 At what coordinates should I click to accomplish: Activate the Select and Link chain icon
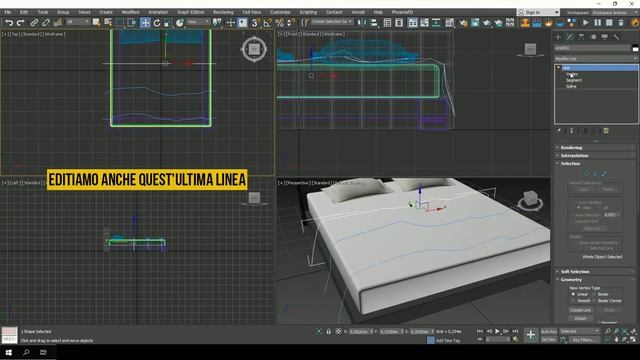click(x=34, y=23)
